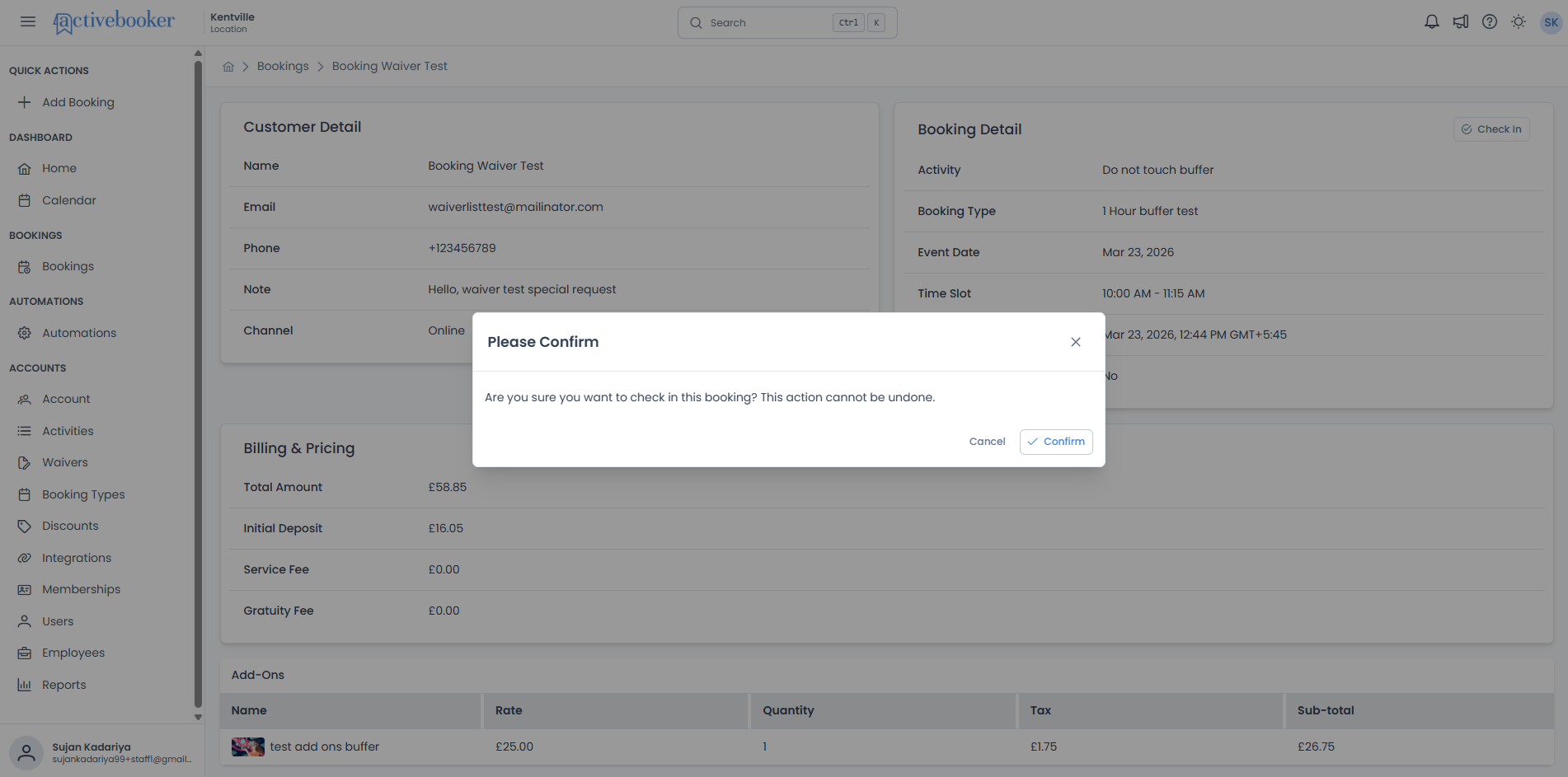The height and width of the screenshot is (777, 1568).
Task: Focus the Search input field
Action: point(787,23)
